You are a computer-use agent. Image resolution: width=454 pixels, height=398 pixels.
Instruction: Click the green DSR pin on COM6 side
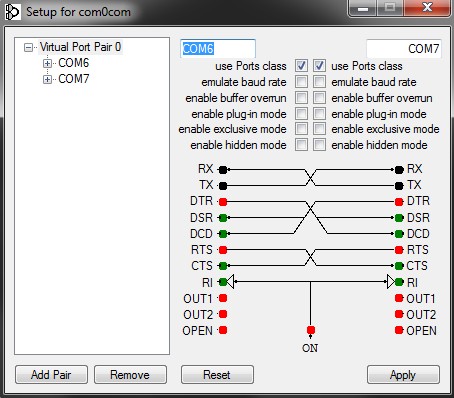[223, 218]
